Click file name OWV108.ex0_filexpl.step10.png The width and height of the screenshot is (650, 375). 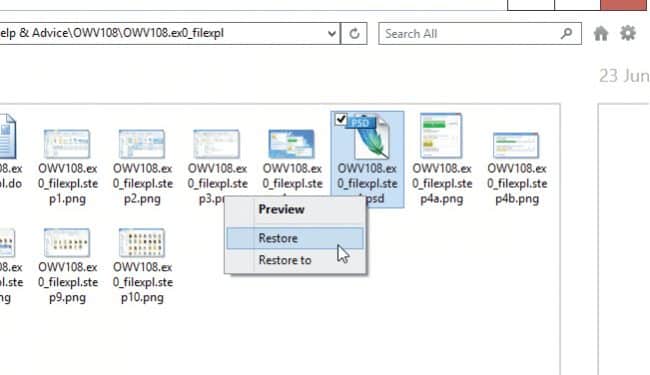[x=143, y=282]
